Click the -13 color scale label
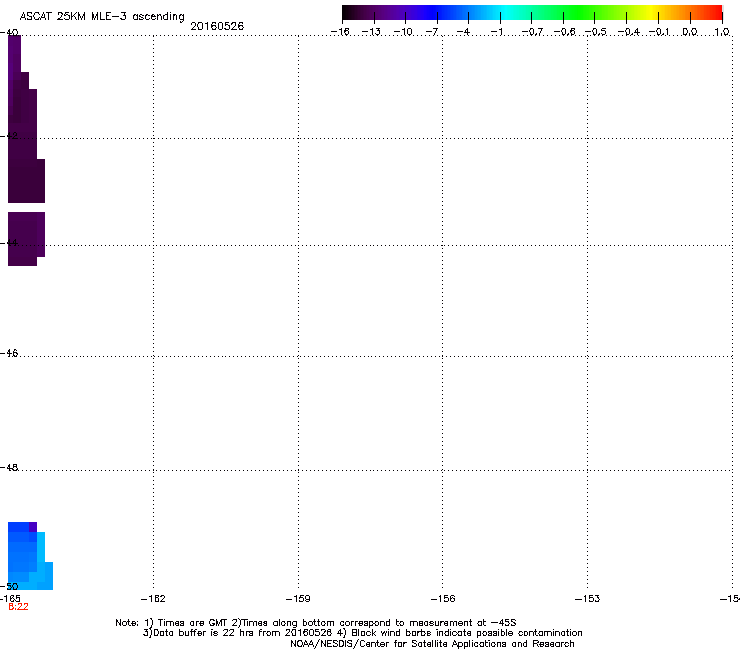The height and width of the screenshot is (650, 740). [x=371, y=32]
